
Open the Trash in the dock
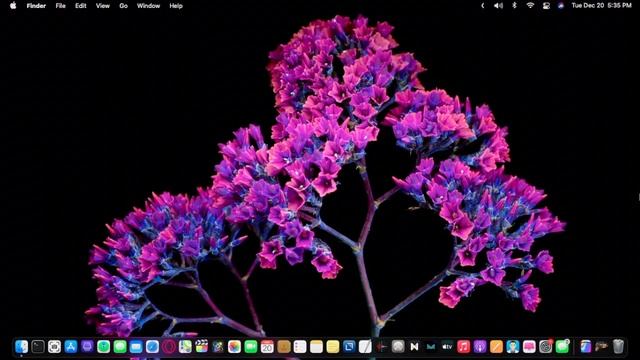pyautogui.click(x=618, y=347)
